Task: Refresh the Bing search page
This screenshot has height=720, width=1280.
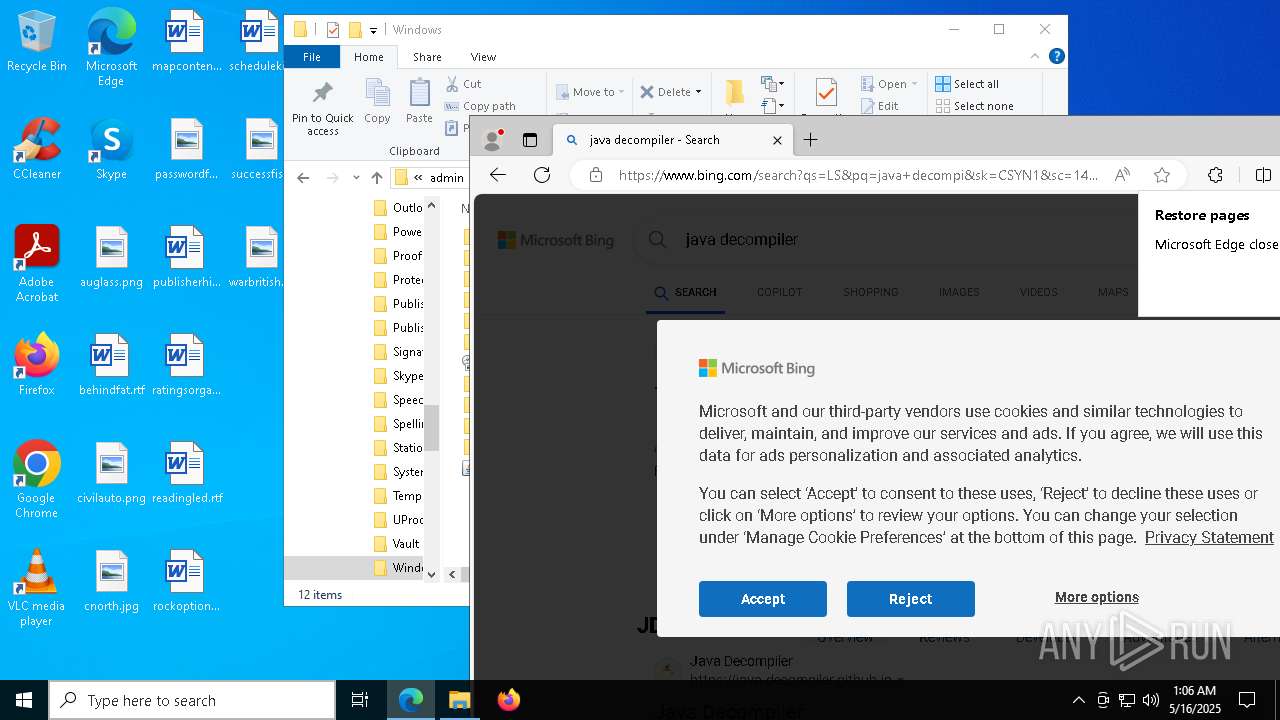Action: click(x=542, y=175)
